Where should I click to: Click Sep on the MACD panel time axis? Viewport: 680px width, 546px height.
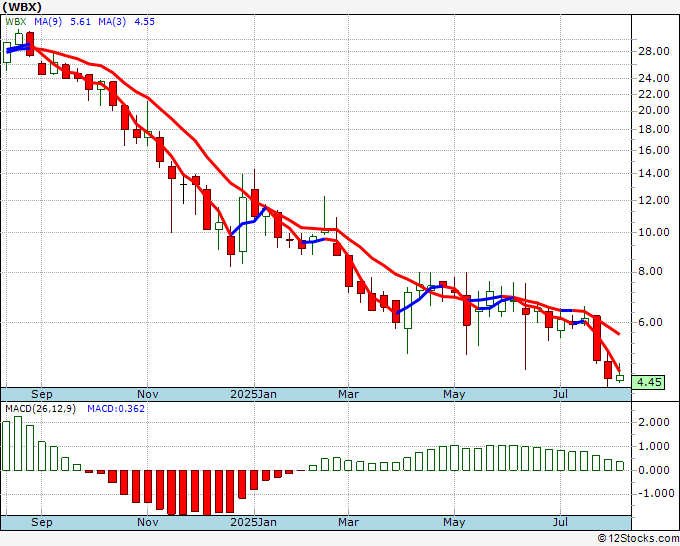click(x=42, y=522)
